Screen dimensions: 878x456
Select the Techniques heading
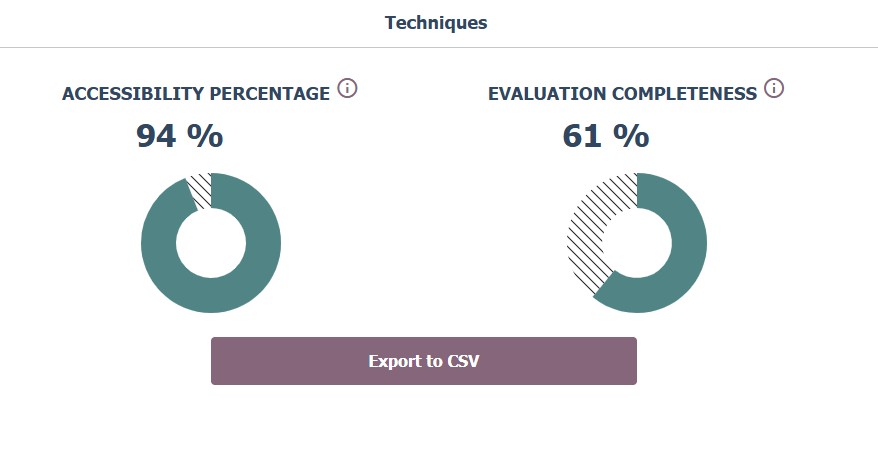[436, 22]
